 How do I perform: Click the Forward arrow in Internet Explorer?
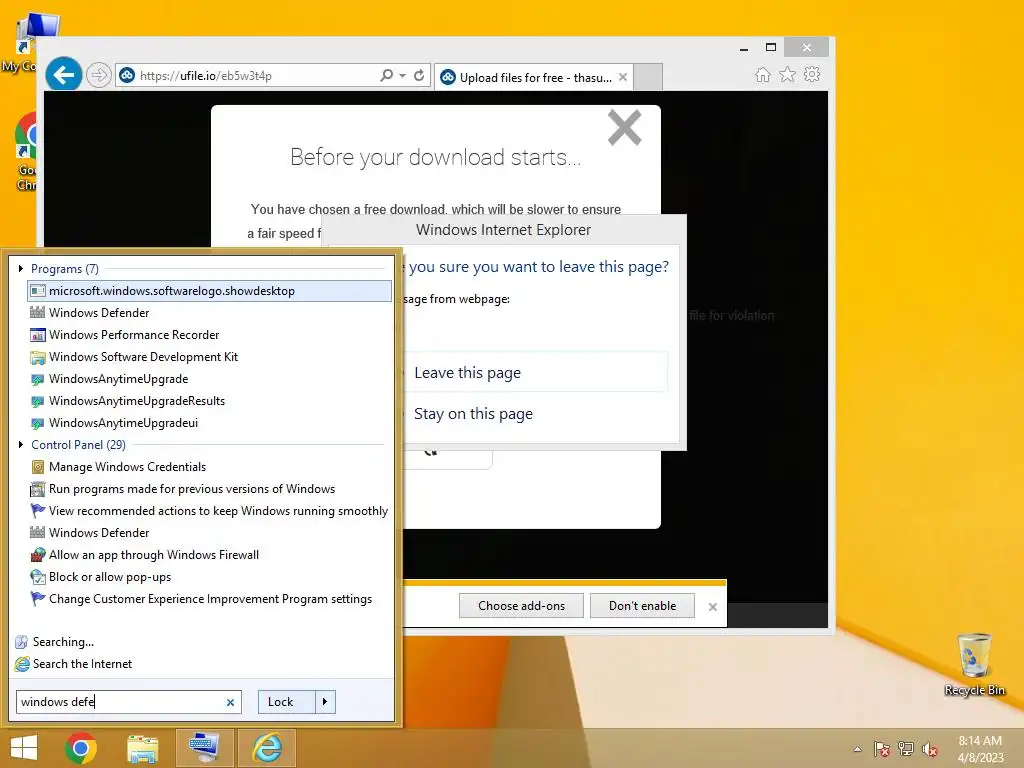pos(99,75)
